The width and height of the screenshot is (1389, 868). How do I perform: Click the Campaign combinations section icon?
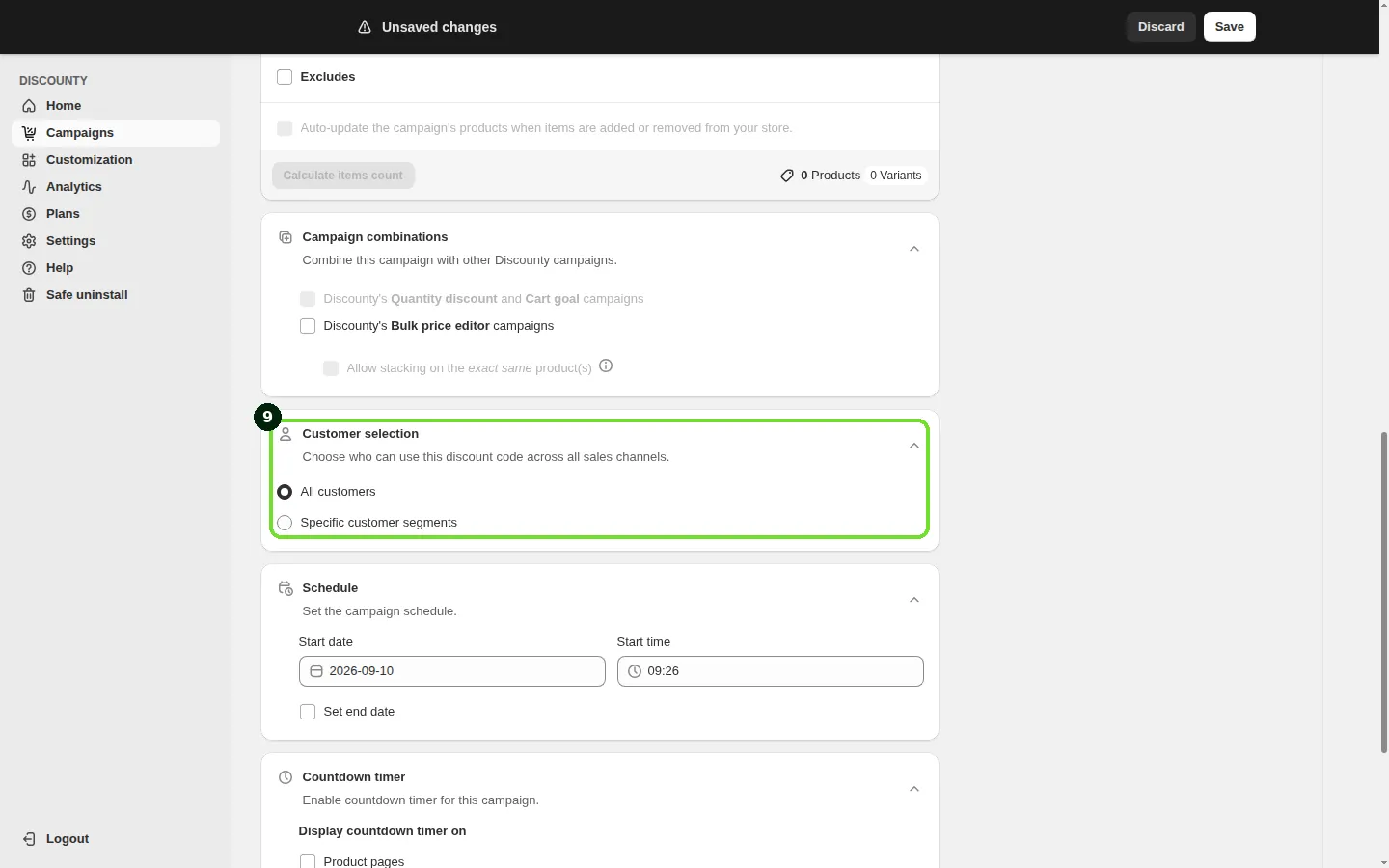coord(286,237)
